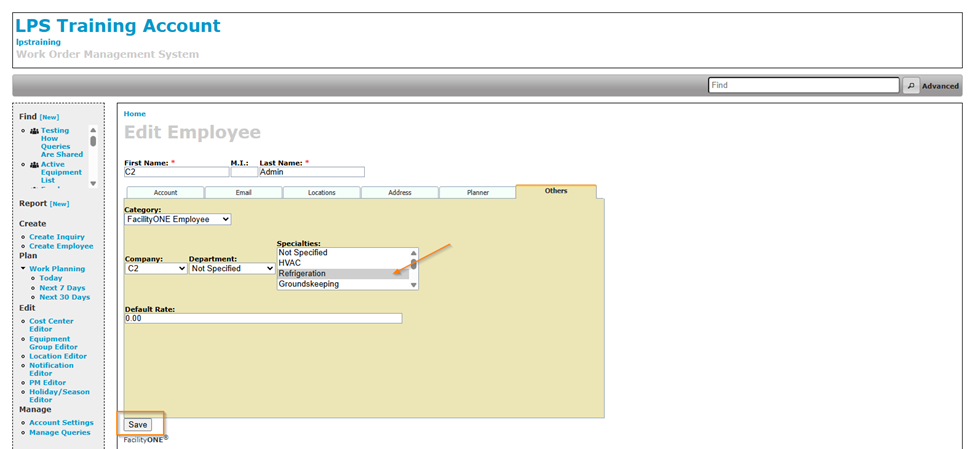This screenshot has height=449, width=975.
Task: Expand the Department dropdown
Action: [232, 268]
